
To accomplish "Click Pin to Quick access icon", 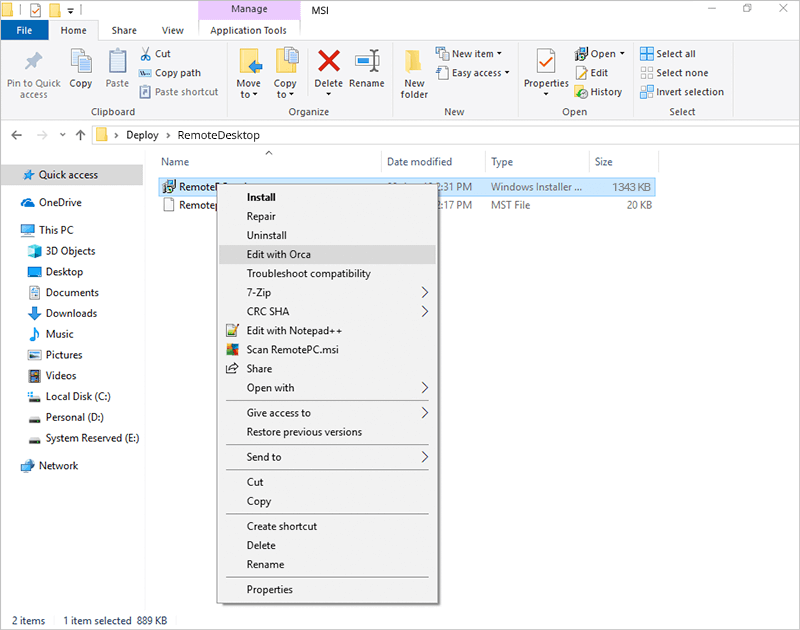I will (33, 62).
